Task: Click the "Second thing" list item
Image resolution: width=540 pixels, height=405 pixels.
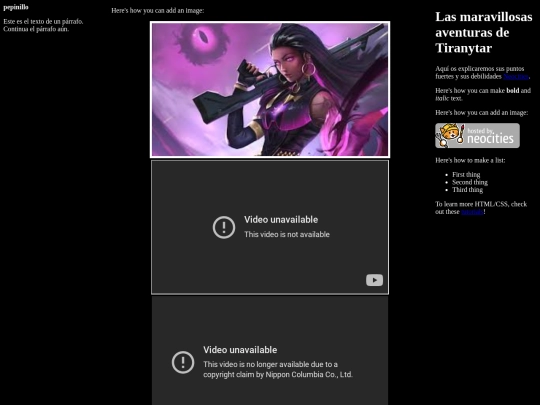Action: click(x=470, y=182)
